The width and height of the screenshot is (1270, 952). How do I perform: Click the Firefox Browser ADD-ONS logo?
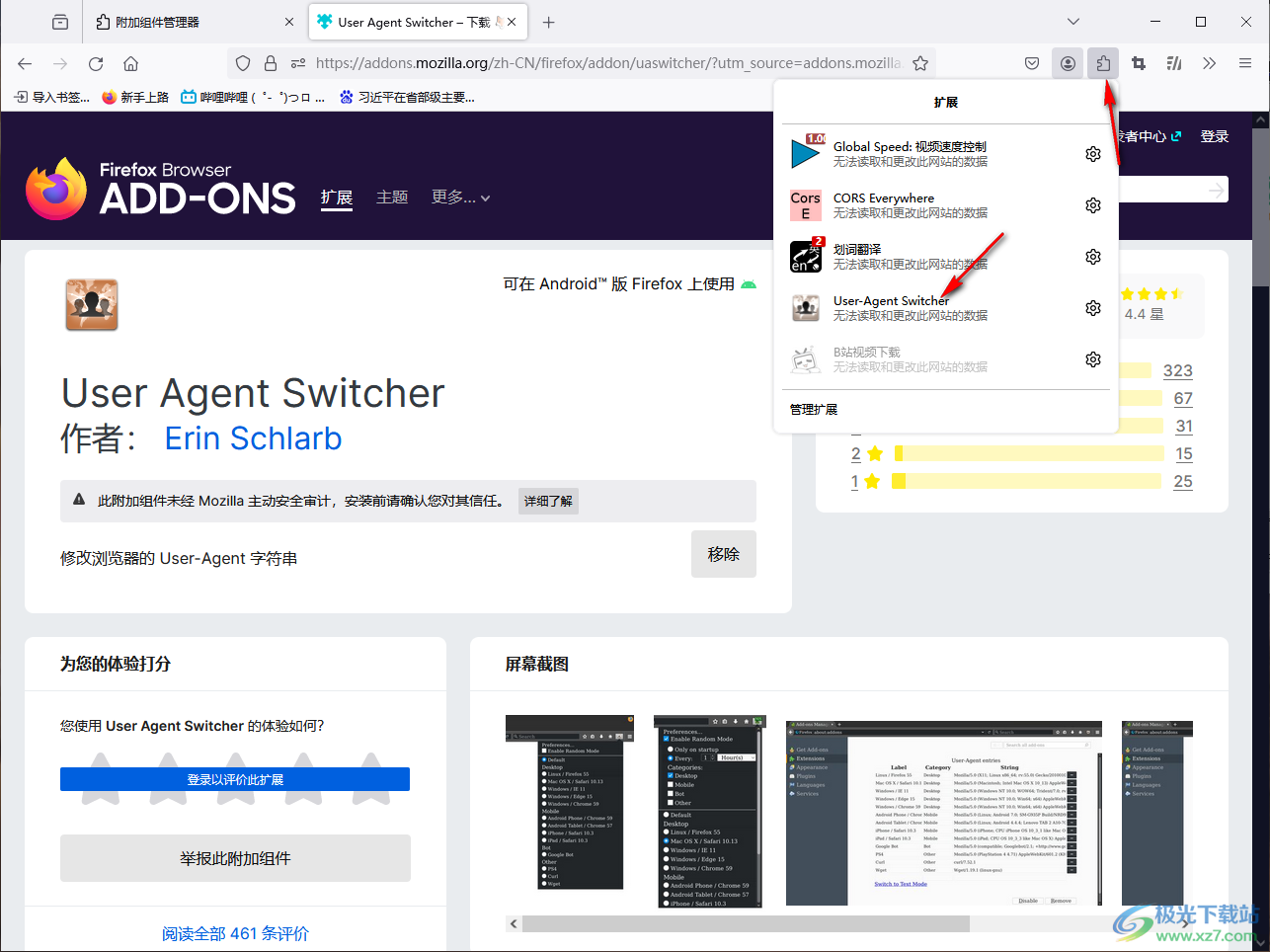click(x=160, y=188)
